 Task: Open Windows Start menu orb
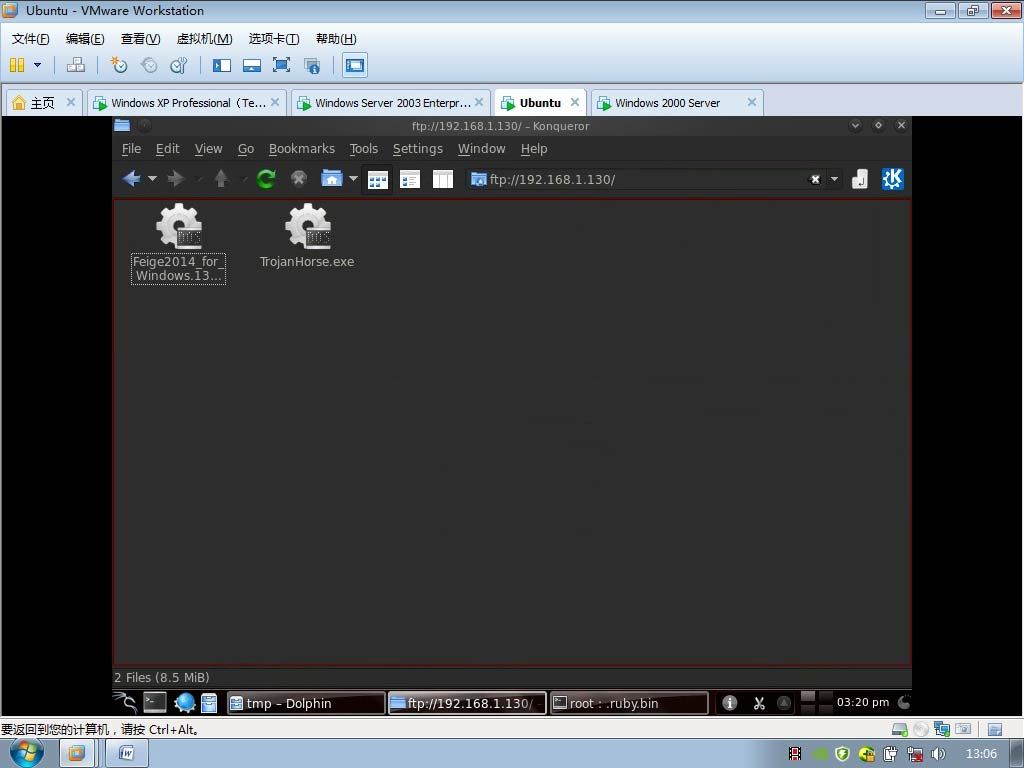pos(27,753)
